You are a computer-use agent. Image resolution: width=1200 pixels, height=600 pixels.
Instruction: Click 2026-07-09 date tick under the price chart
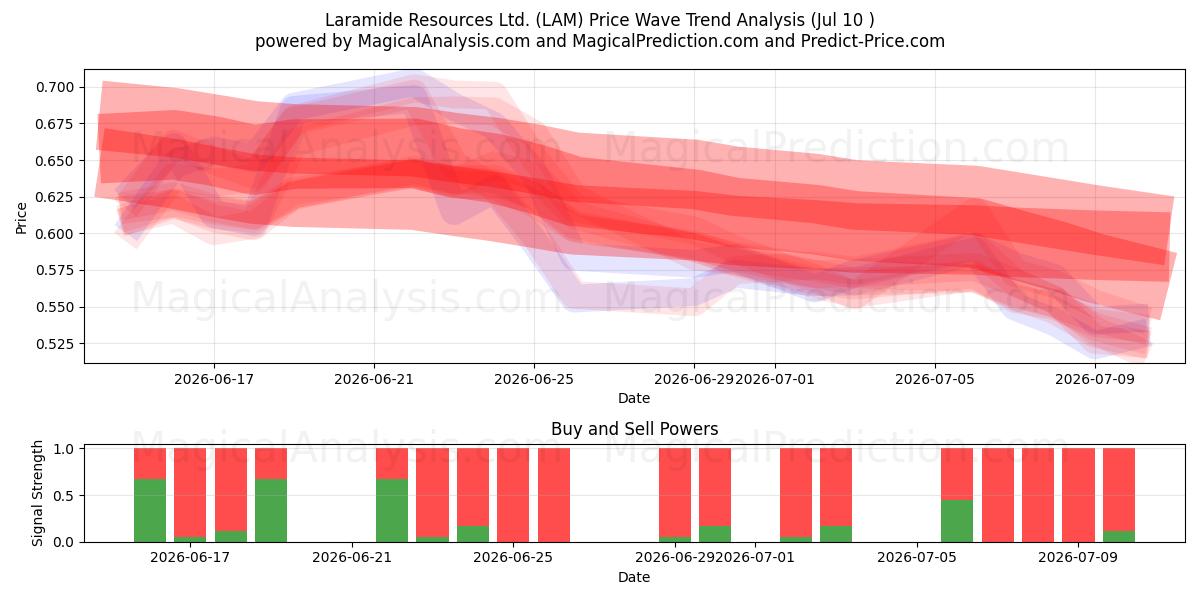click(x=1095, y=379)
